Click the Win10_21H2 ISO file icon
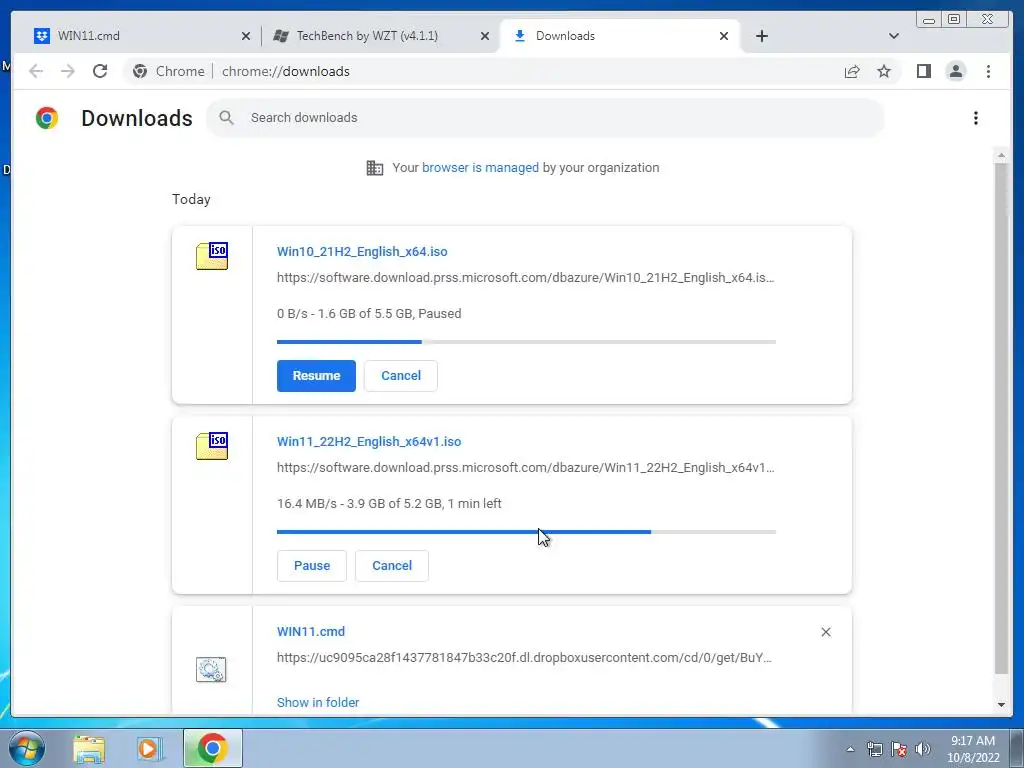Viewport: 1024px width, 768px height. [212, 256]
